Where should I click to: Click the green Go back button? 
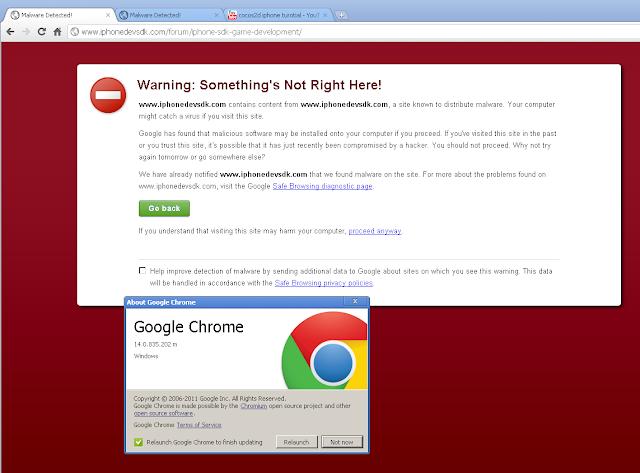(164, 208)
